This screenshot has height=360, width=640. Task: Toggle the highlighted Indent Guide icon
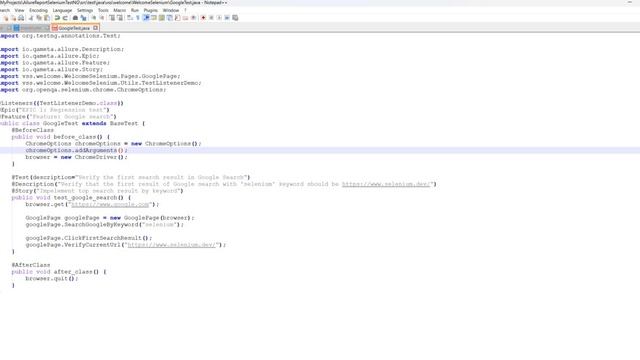point(146,18)
